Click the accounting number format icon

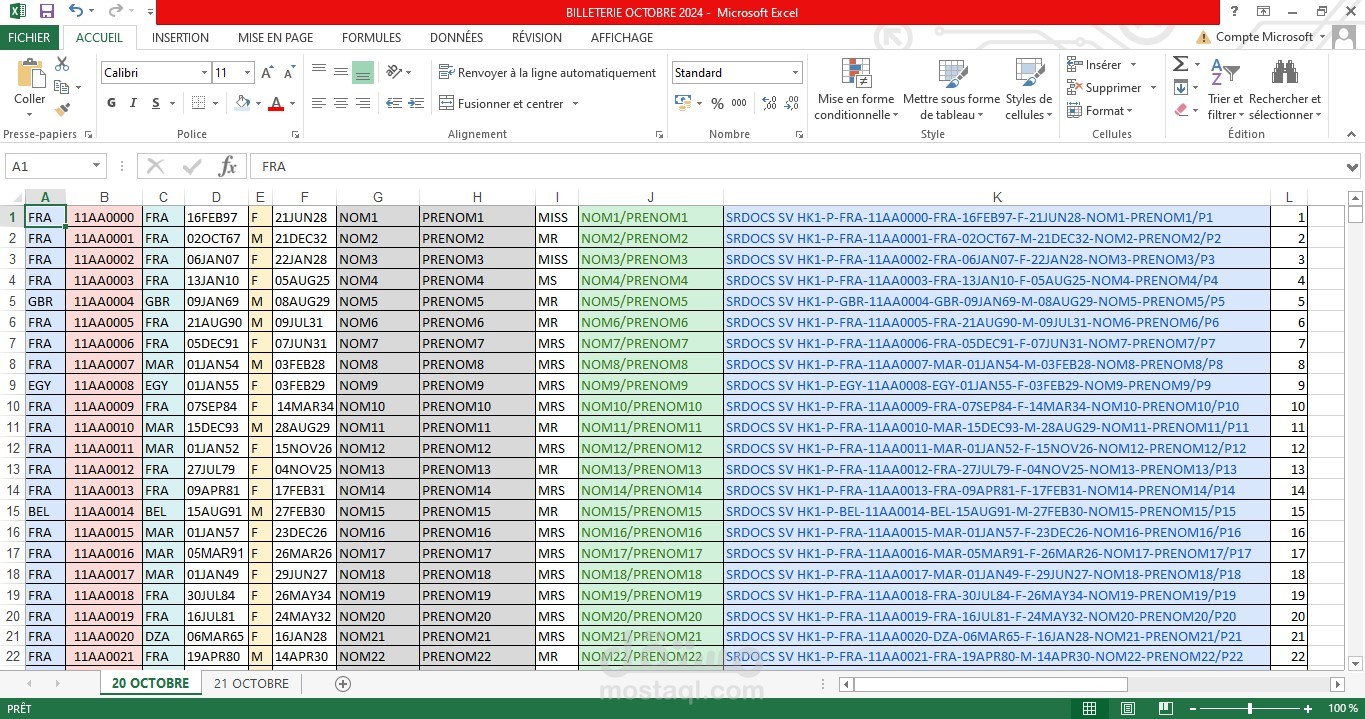(683, 103)
